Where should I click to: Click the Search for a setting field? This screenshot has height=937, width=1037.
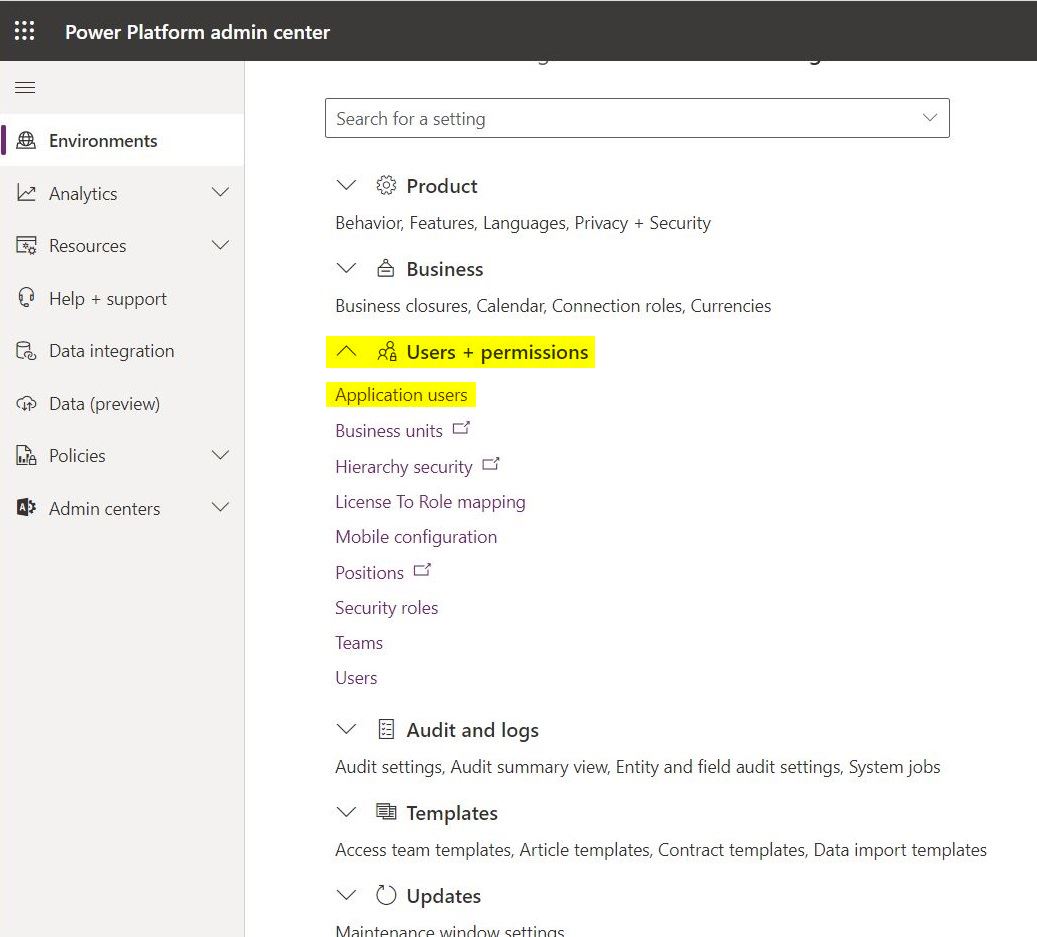[x=637, y=118]
